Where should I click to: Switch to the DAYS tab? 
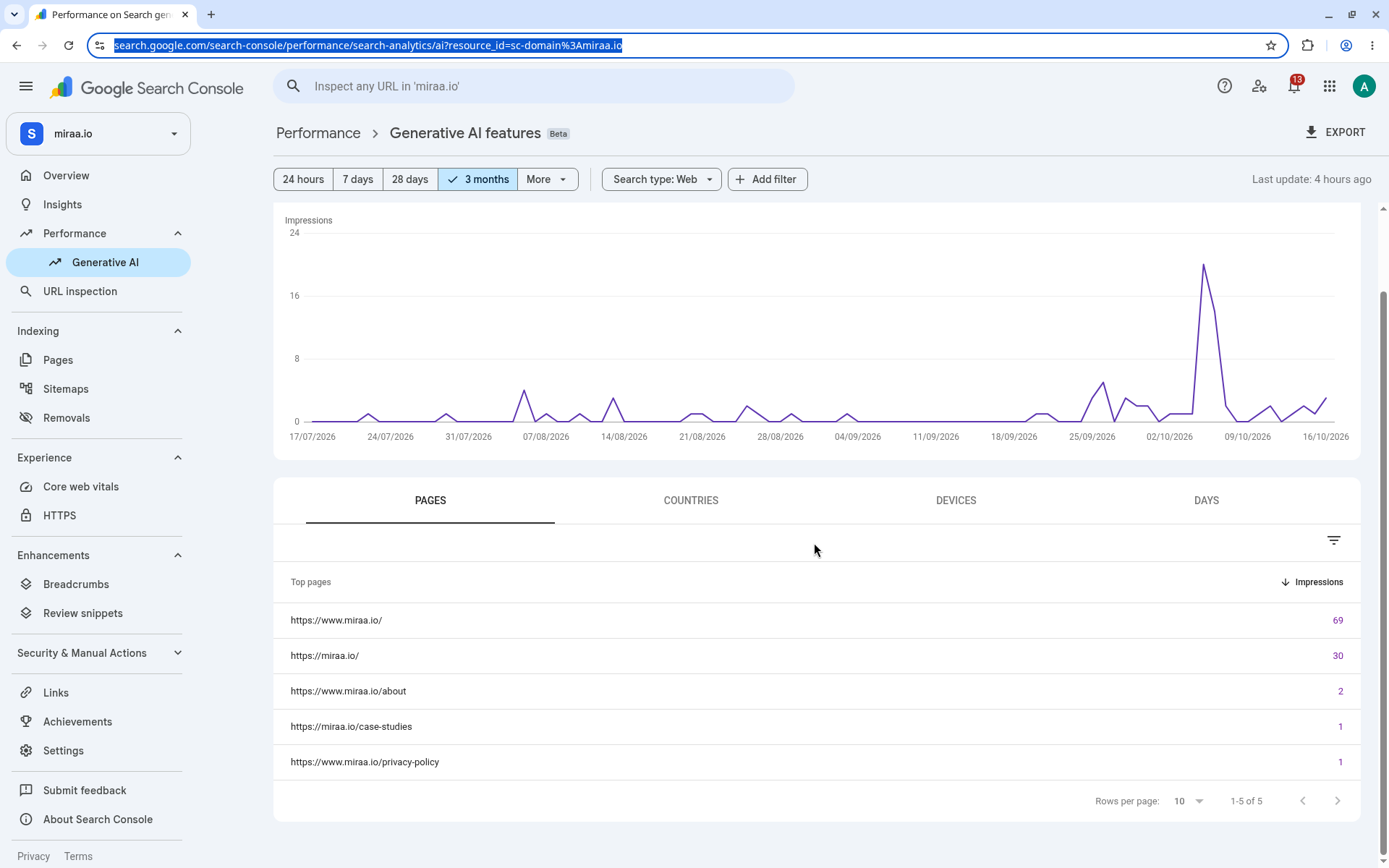click(1206, 501)
